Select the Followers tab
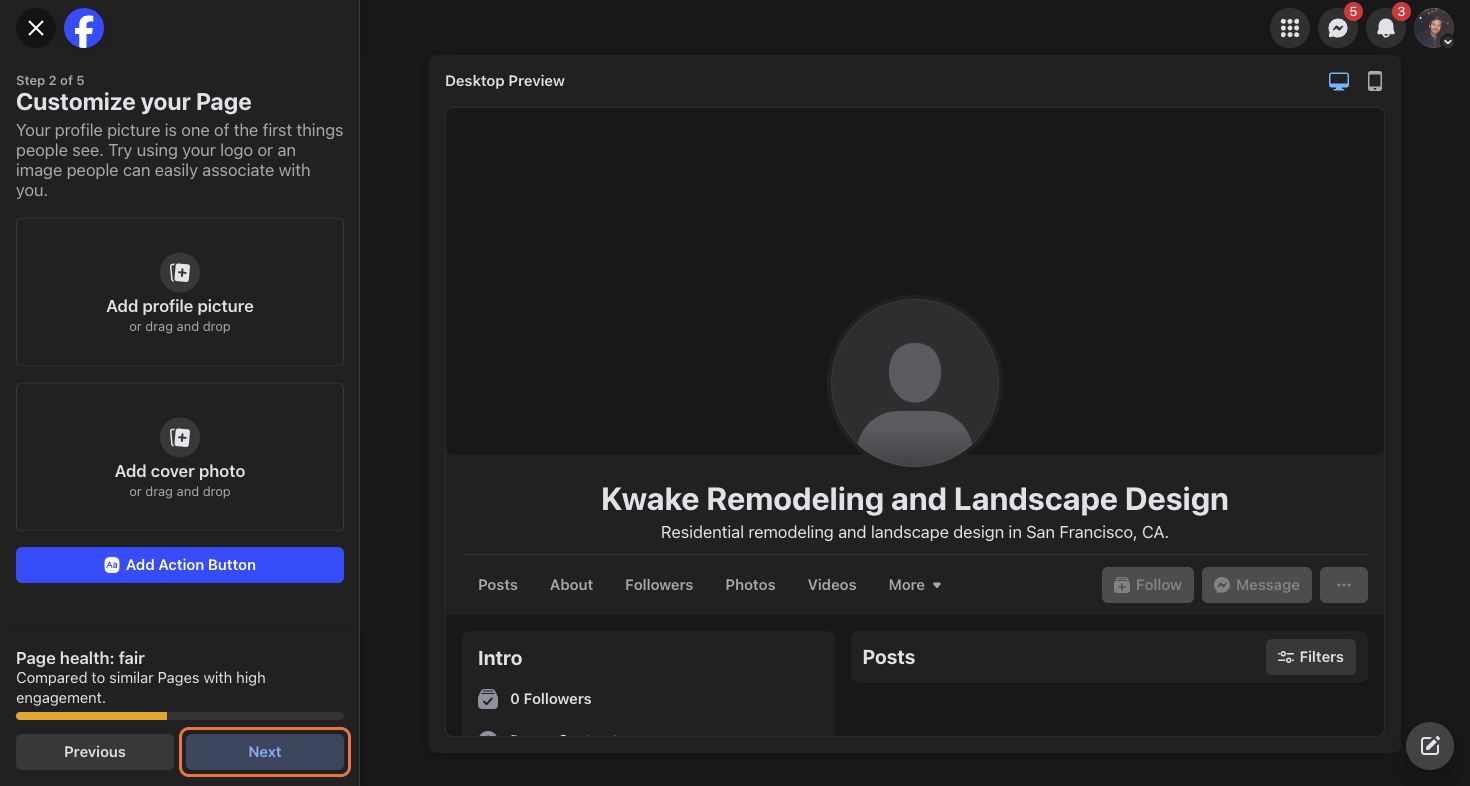 click(x=659, y=585)
